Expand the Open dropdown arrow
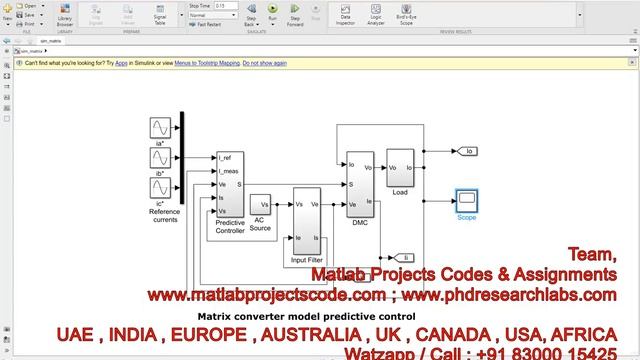Viewport: 640px width, 360px height. [x=43, y=6]
